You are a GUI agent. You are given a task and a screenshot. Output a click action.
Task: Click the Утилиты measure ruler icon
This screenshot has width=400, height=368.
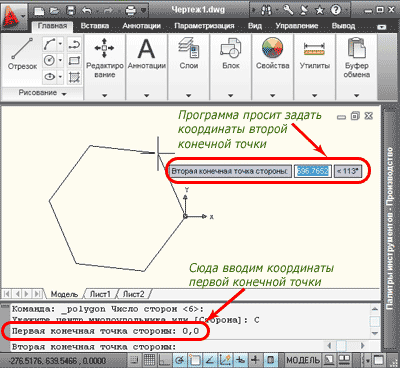(314, 49)
